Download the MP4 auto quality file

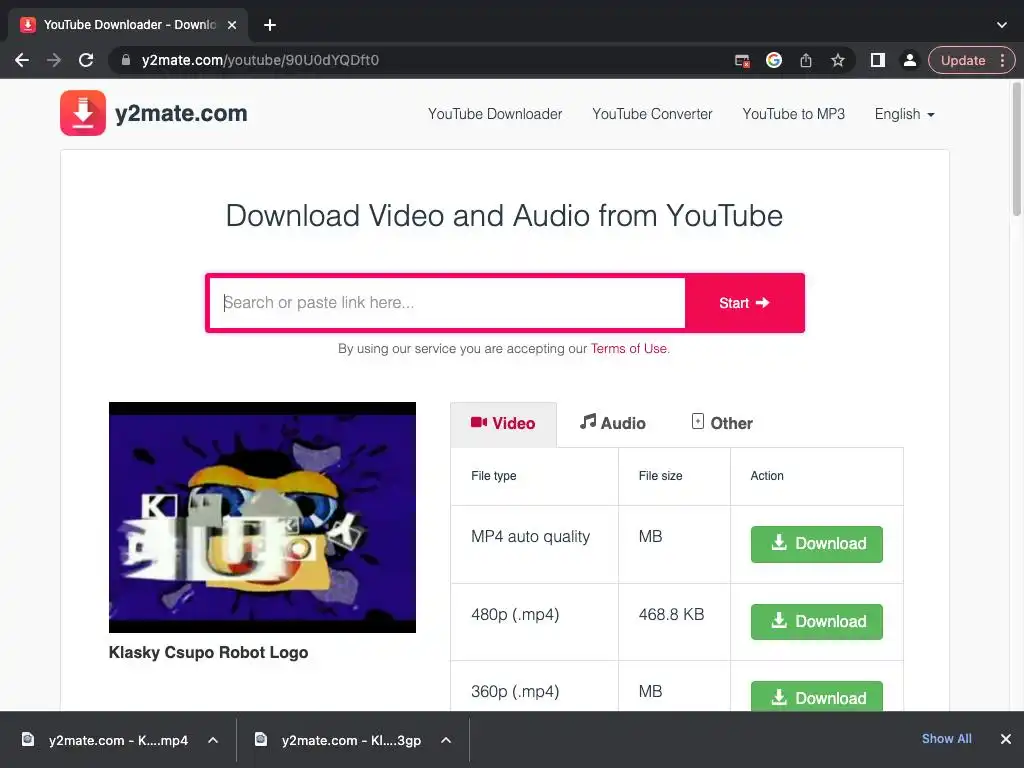(816, 544)
